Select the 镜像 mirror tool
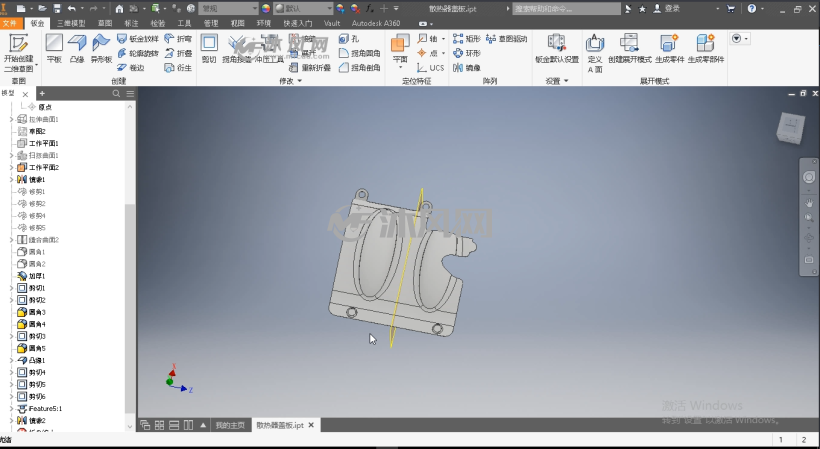This screenshot has height=449, width=820. pos(466,67)
